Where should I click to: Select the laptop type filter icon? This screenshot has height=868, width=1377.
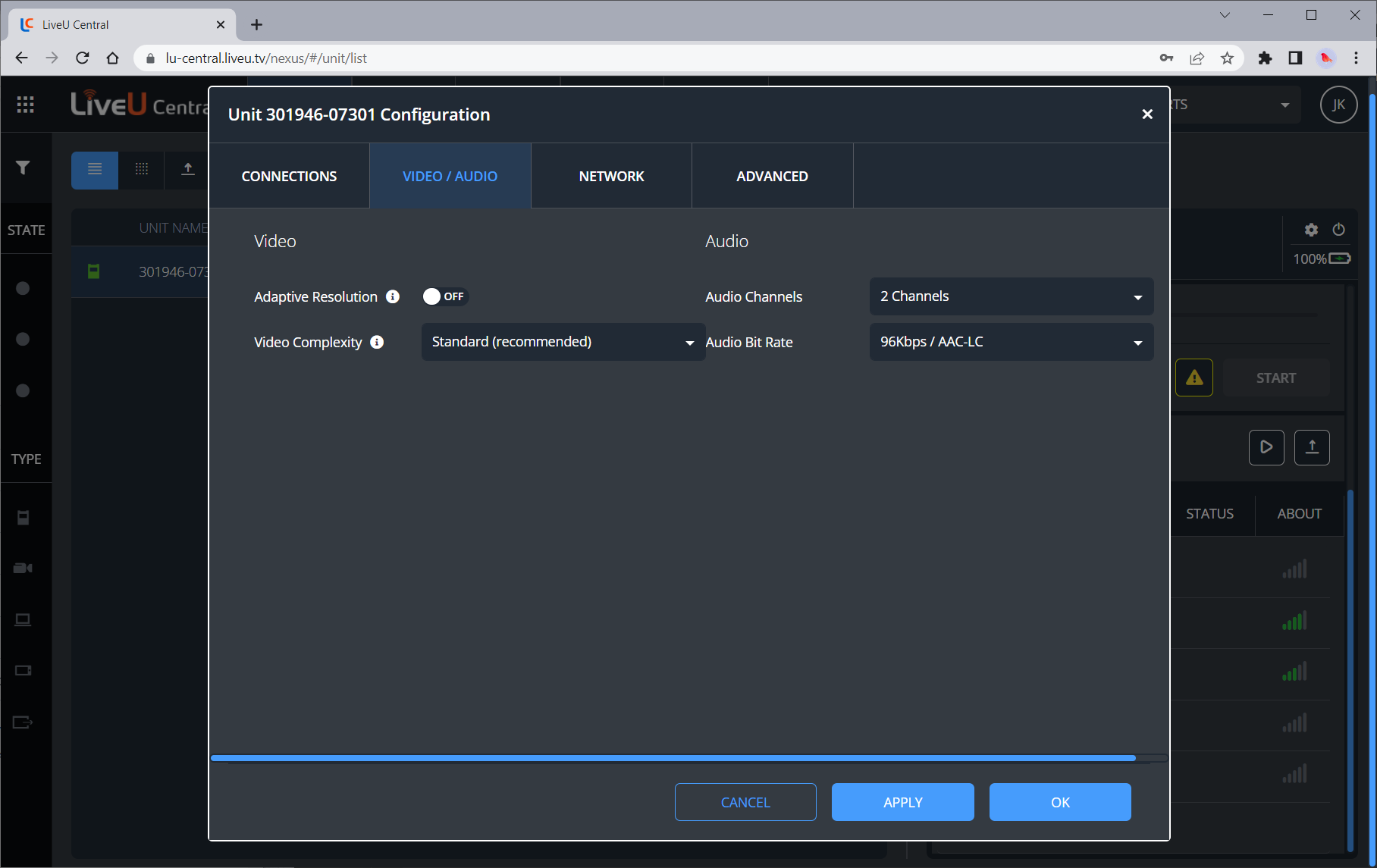point(23,619)
